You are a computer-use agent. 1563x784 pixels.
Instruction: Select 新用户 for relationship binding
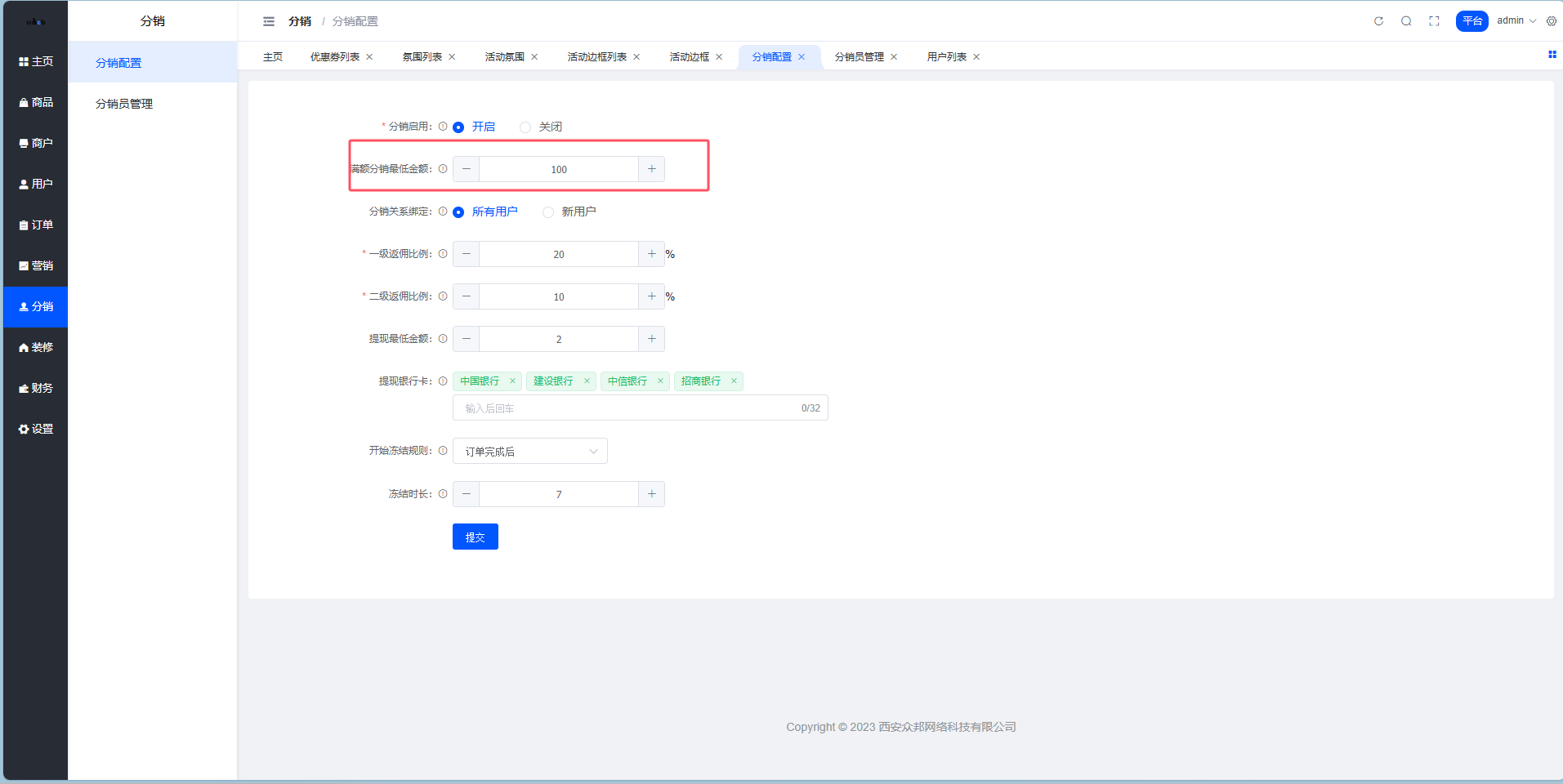548,212
